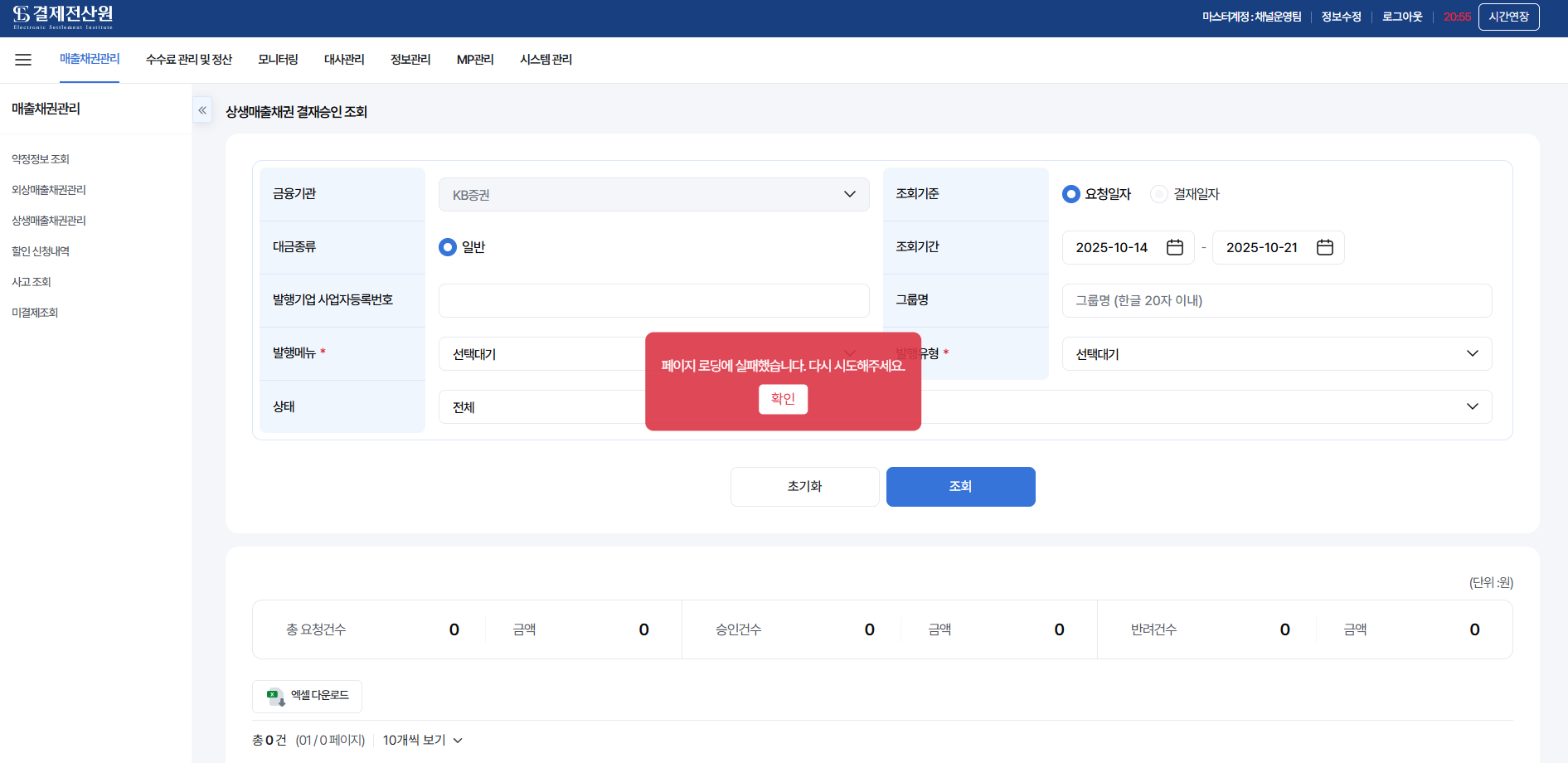Focus 발행기업 사업자등록번호 input field
This screenshot has width=1568, height=763.
click(x=653, y=300)
